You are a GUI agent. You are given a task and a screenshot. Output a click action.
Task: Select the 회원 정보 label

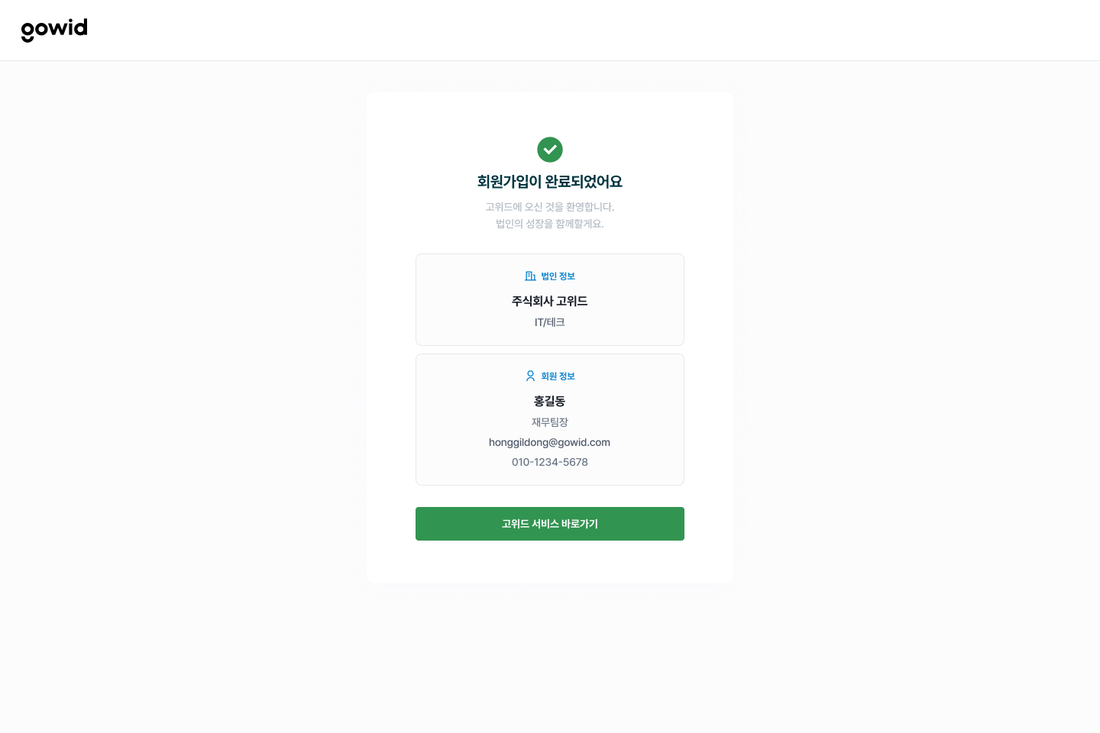pos(558,377)
